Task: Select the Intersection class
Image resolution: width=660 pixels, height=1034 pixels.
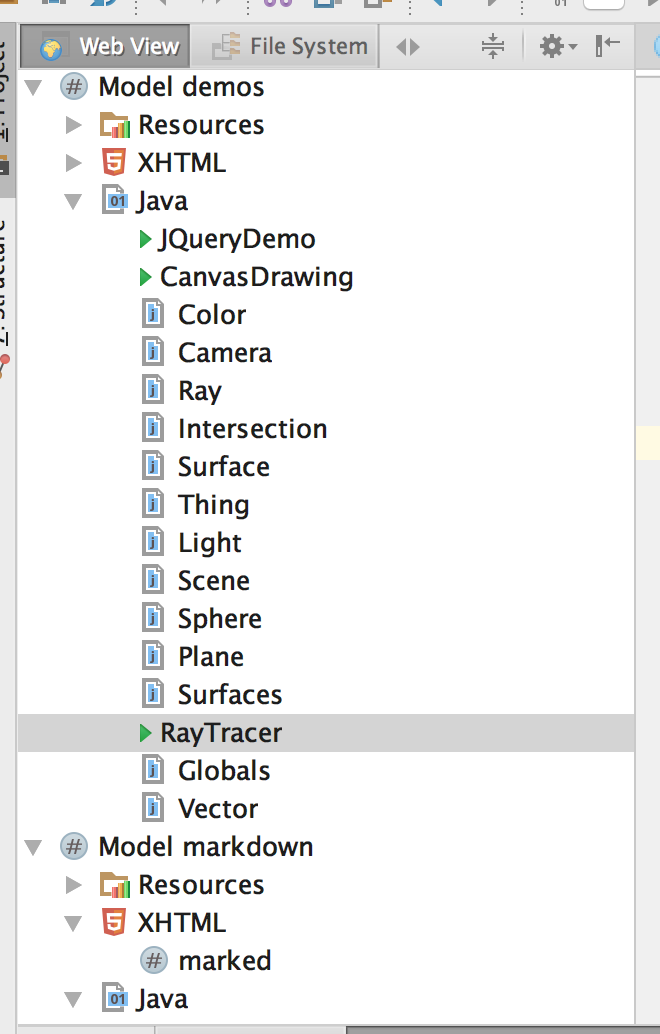Action: coord(252,429)
